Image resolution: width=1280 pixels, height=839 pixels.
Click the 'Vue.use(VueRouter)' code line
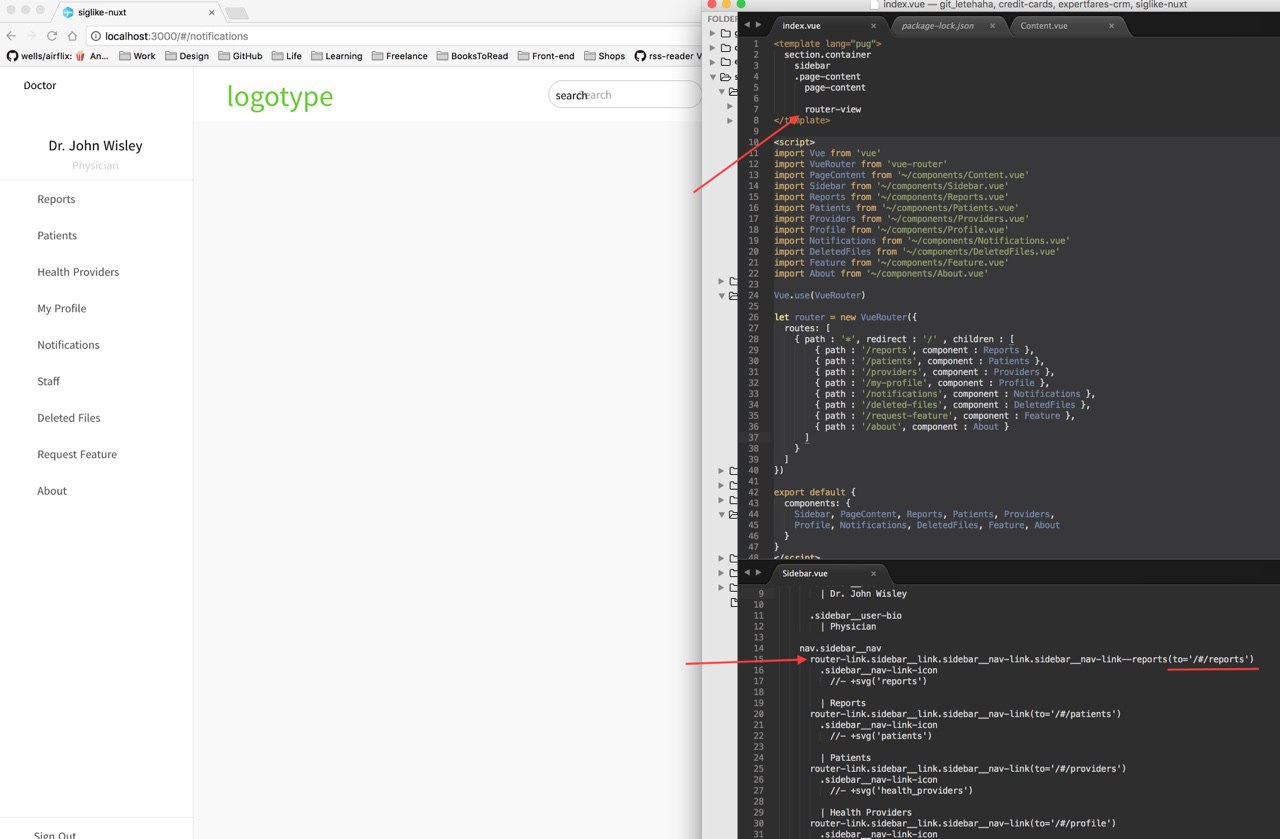pyautogui.click(x=819, y=295)
